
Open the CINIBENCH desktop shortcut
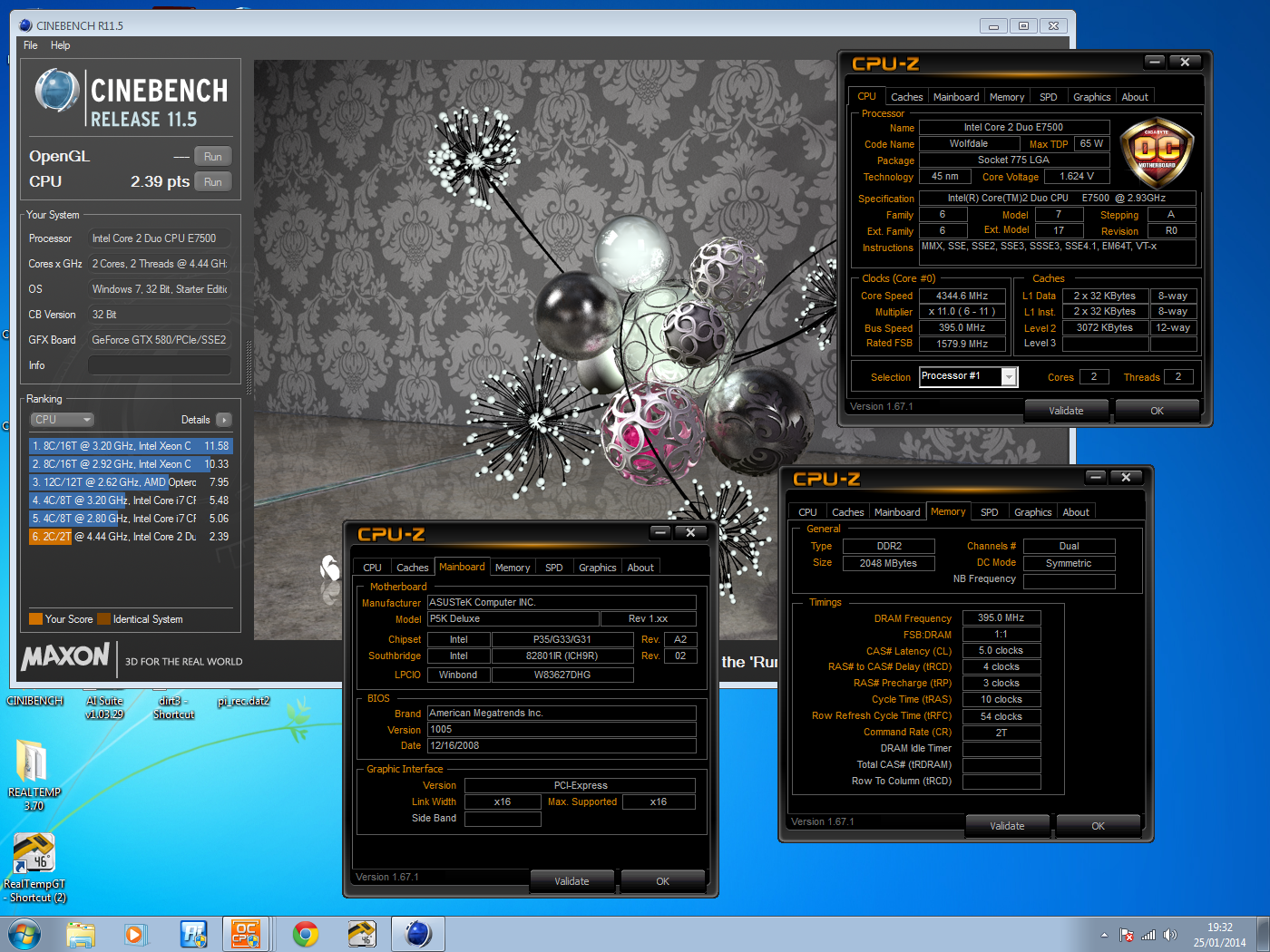[x=34, y=701]
